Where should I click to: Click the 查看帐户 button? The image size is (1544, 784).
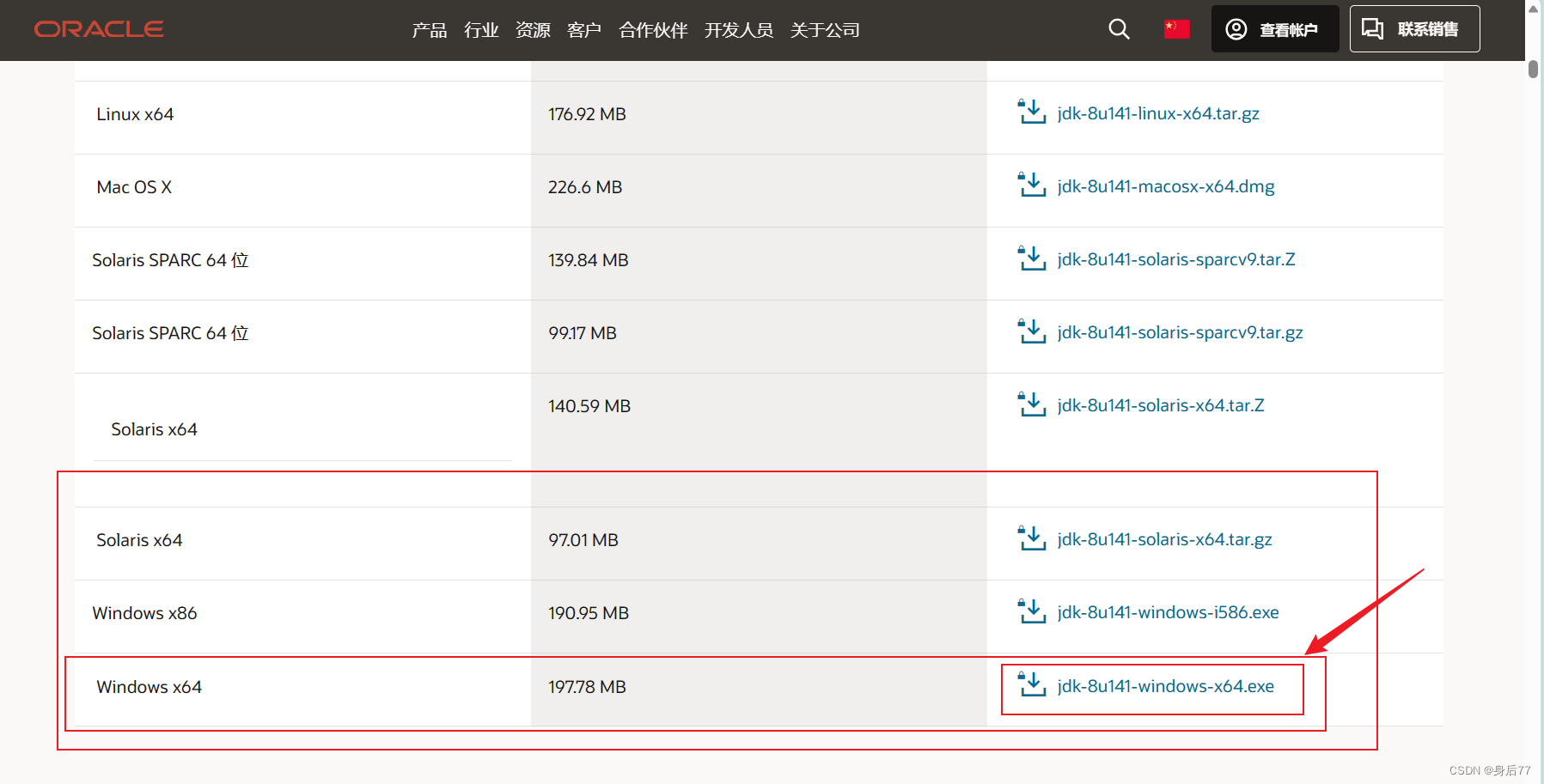[x=1275, y=29]
